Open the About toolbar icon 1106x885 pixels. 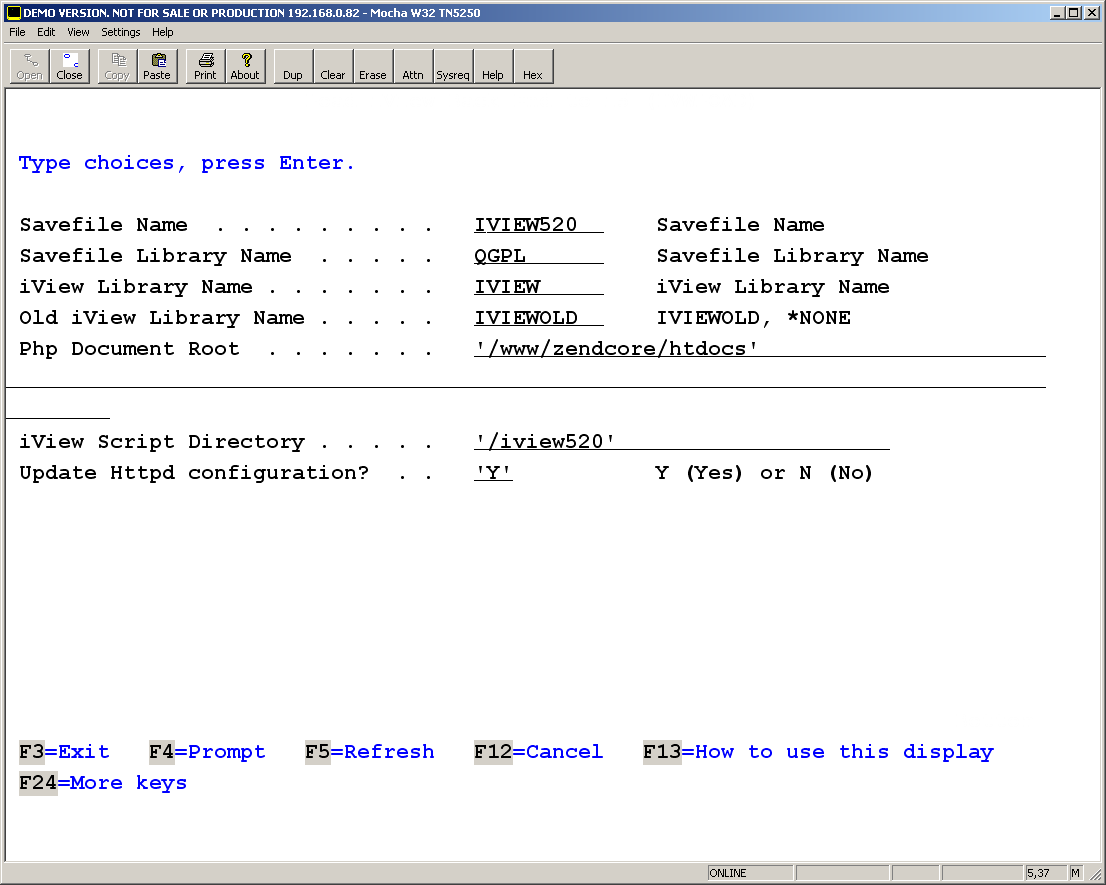coord(245,66)
